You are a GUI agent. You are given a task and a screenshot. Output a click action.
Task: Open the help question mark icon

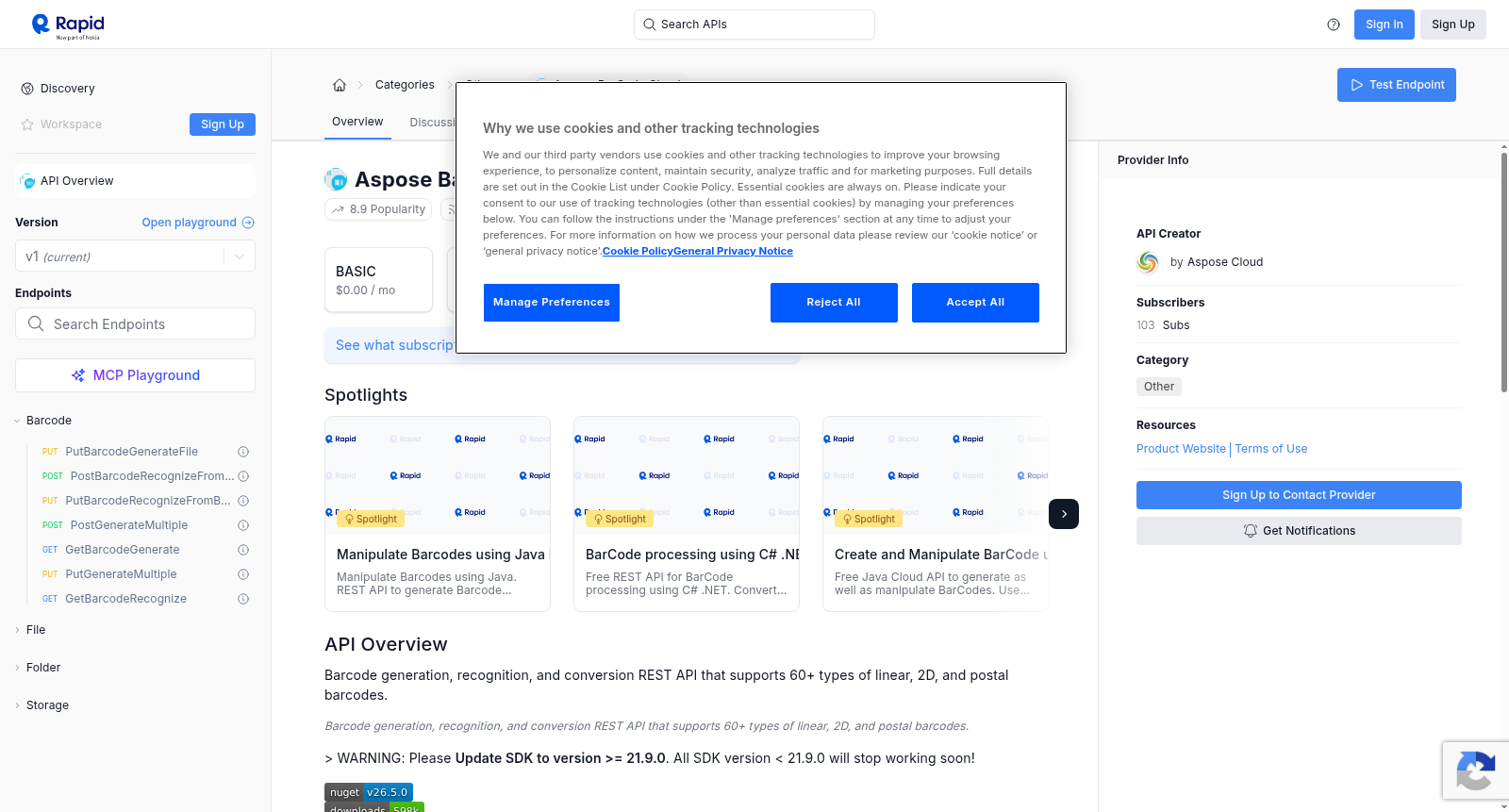click(1334, 25)
